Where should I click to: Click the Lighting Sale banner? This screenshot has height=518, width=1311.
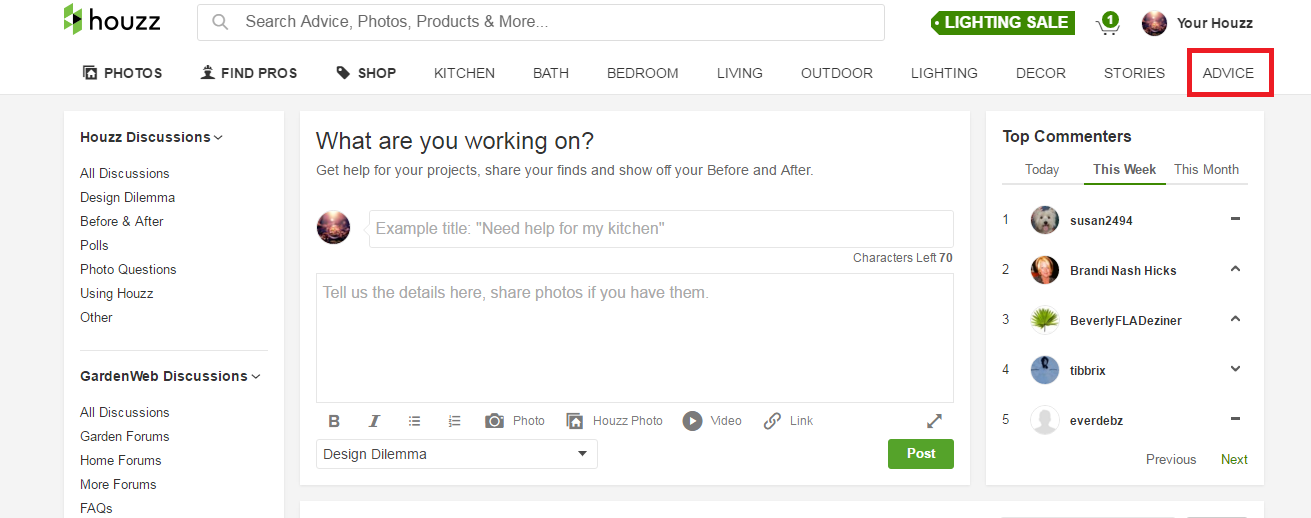pos(1003,22)
